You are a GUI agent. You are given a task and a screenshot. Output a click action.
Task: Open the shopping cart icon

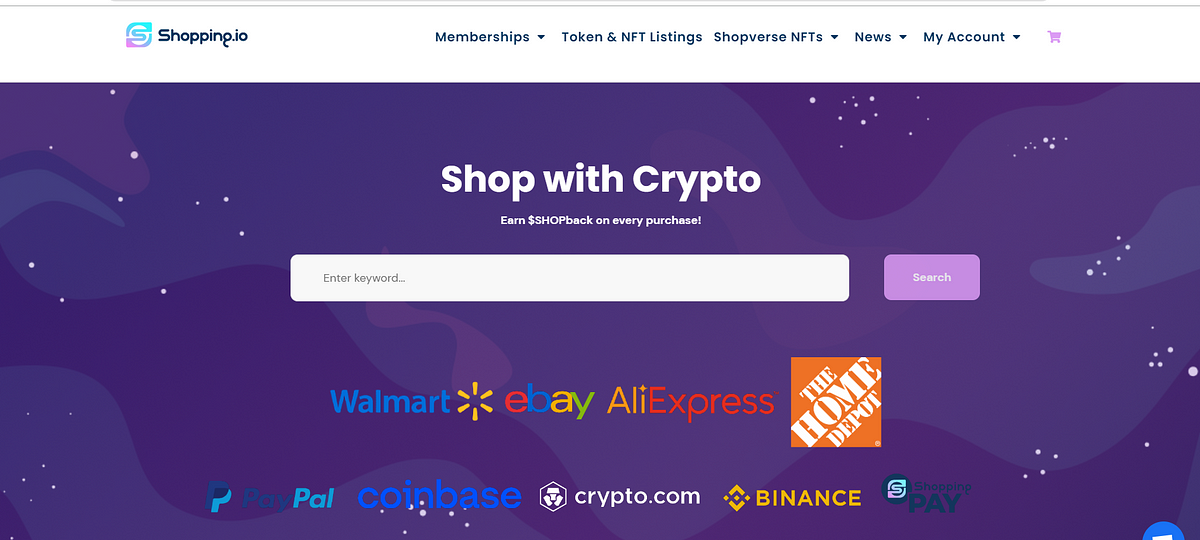(1054, 37)
